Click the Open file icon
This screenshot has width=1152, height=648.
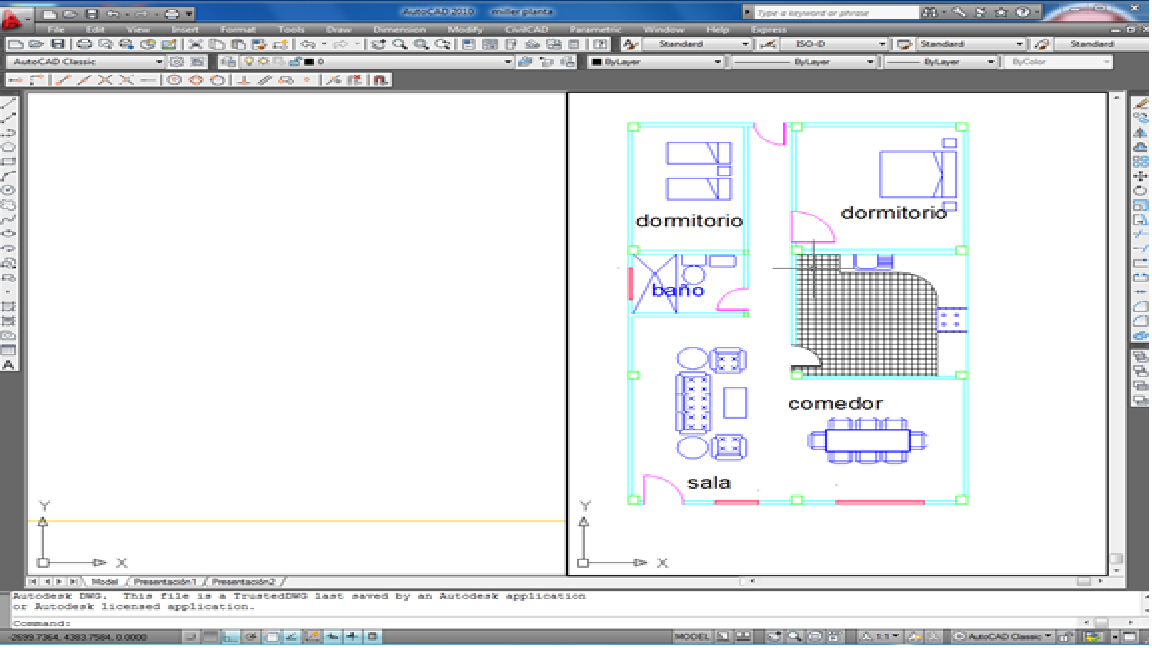[33, 43]
